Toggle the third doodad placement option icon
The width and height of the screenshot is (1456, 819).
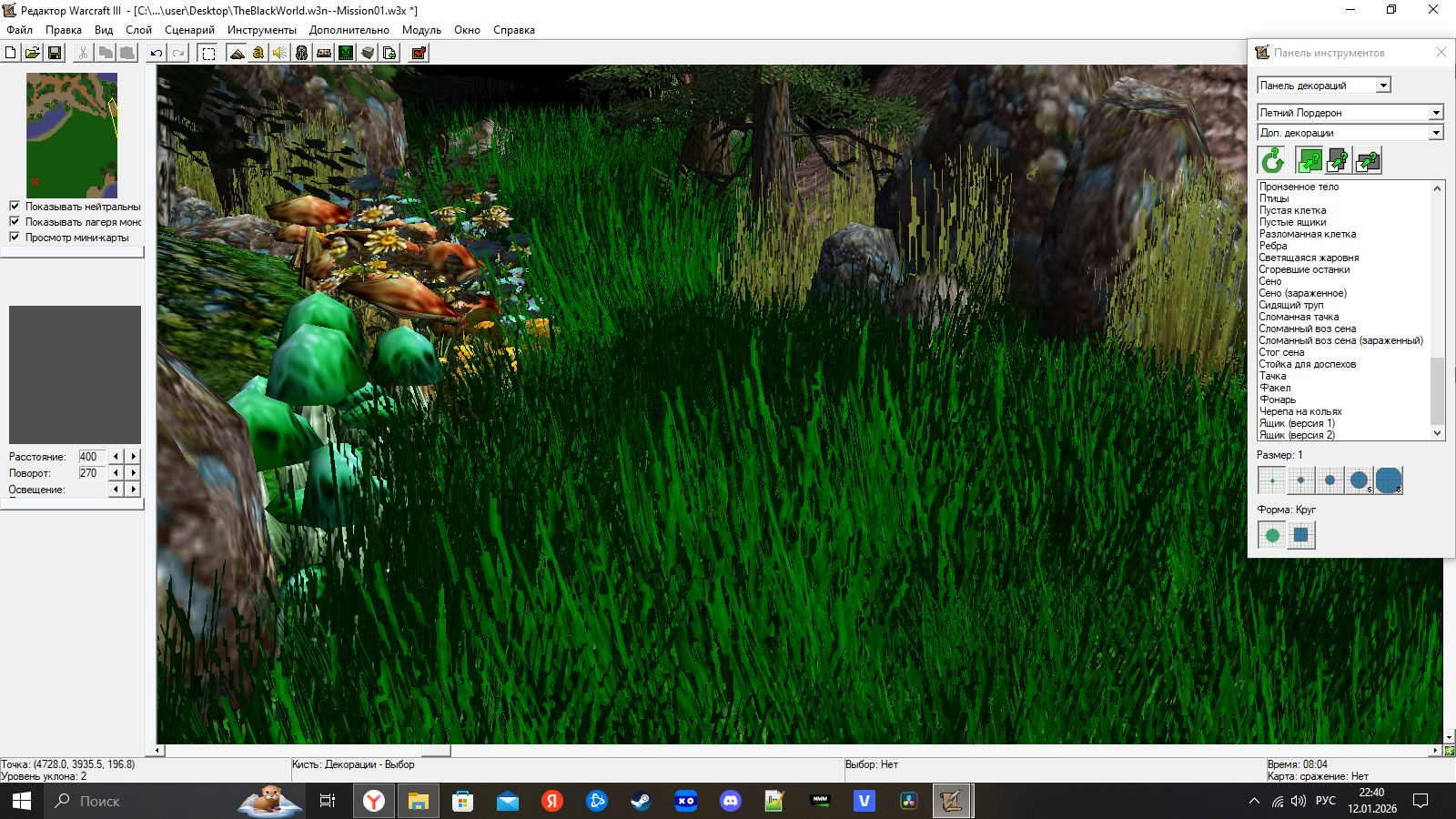[1368, 161]
